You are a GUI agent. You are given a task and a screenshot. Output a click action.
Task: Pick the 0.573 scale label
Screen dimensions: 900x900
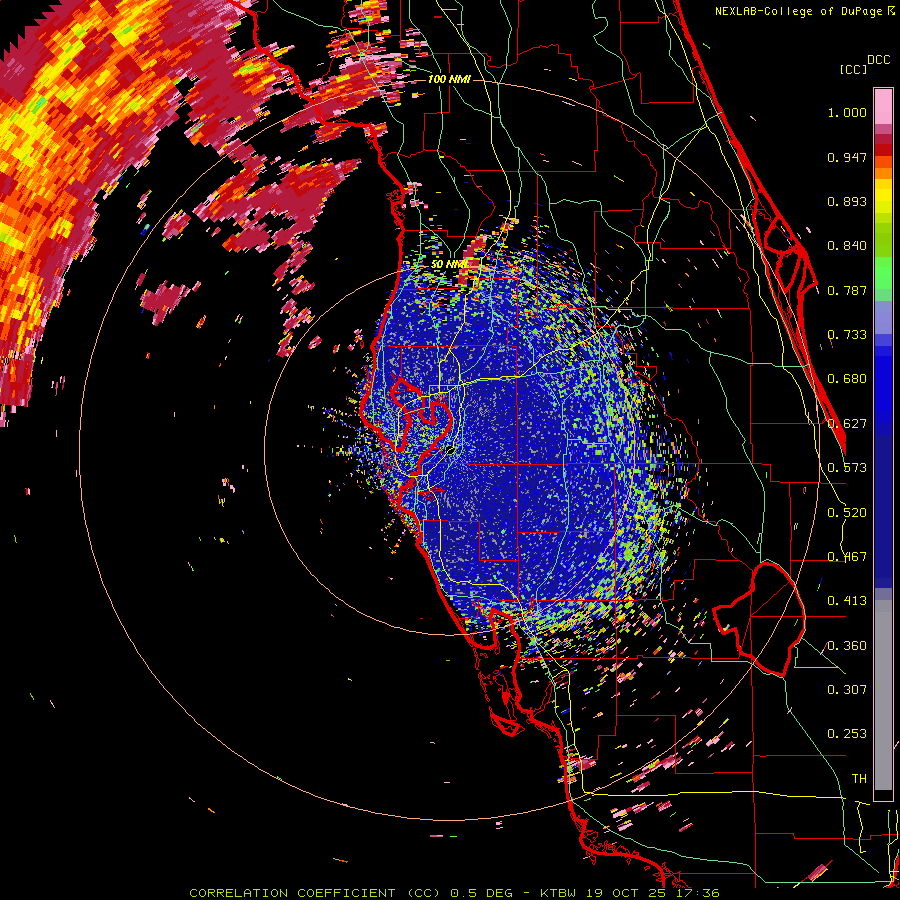click(847, 468)
